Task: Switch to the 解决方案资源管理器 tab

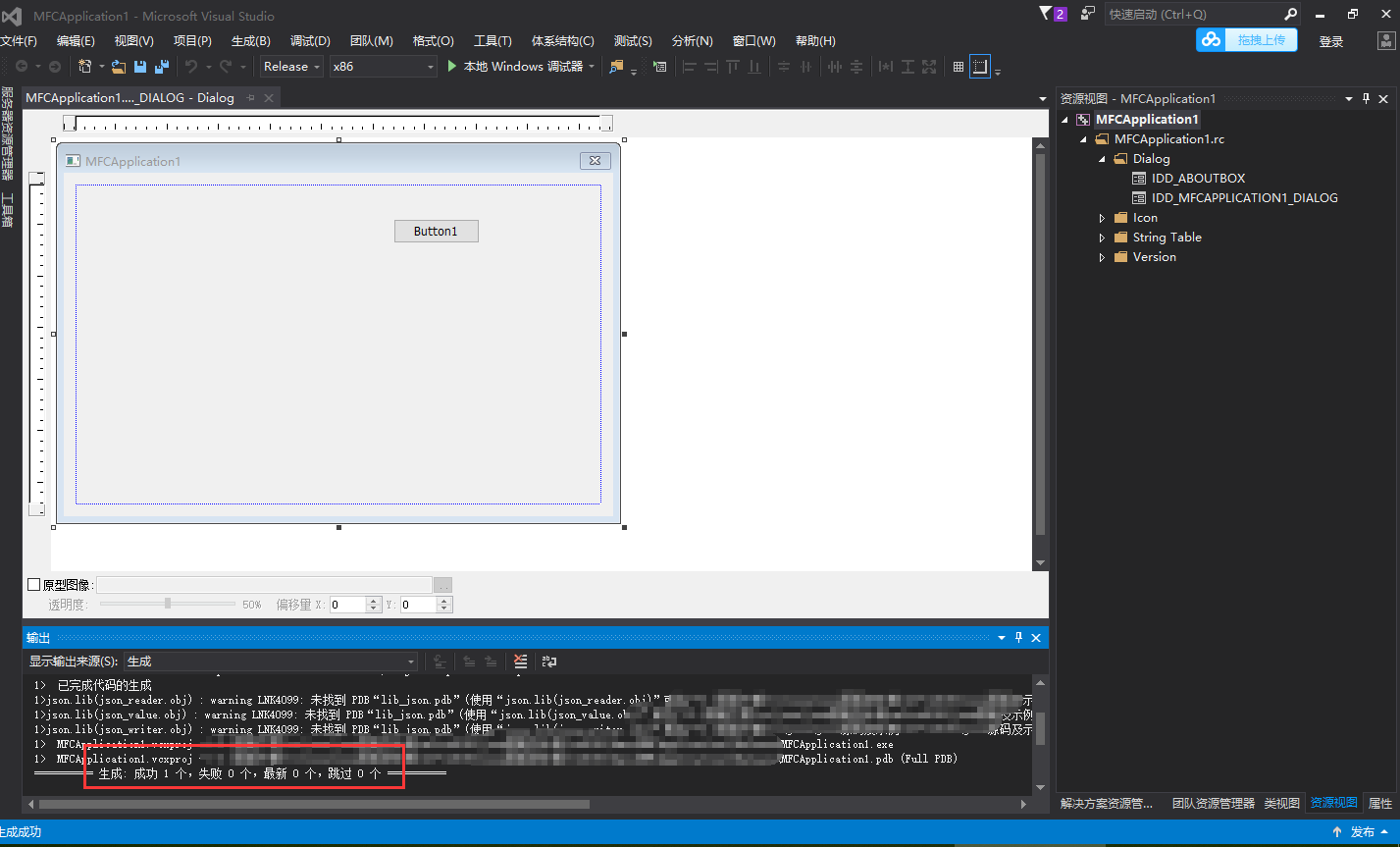Action: click(1107, 803)
